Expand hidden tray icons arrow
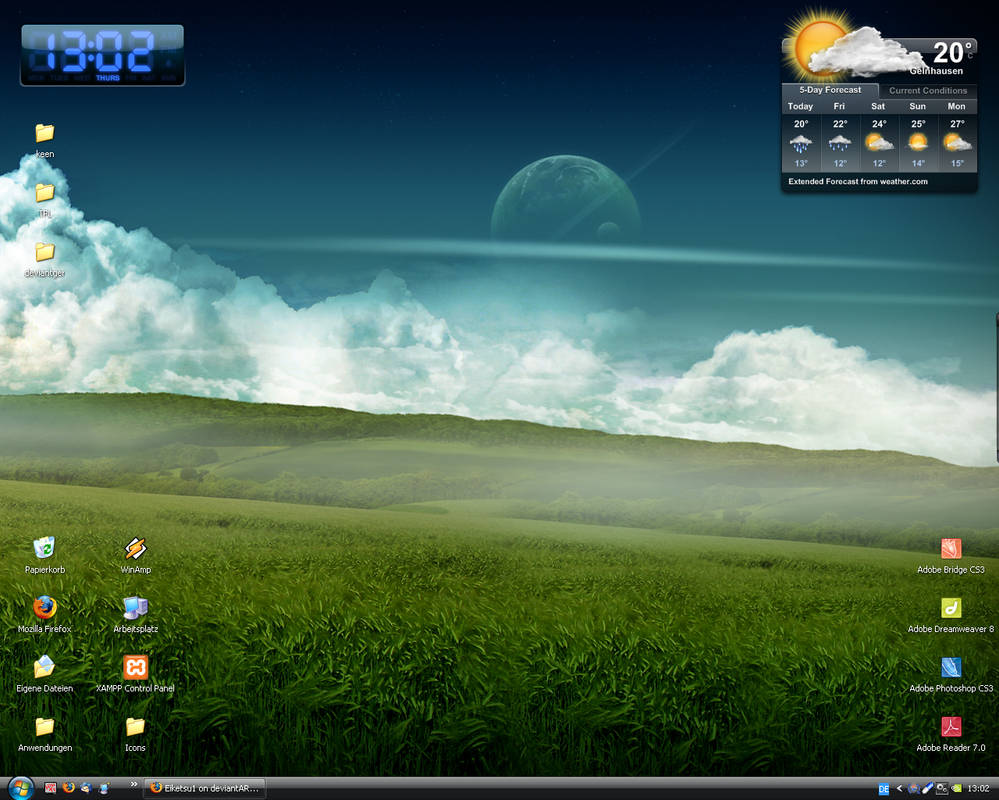 pyautogui.click(x=899, y=789)
